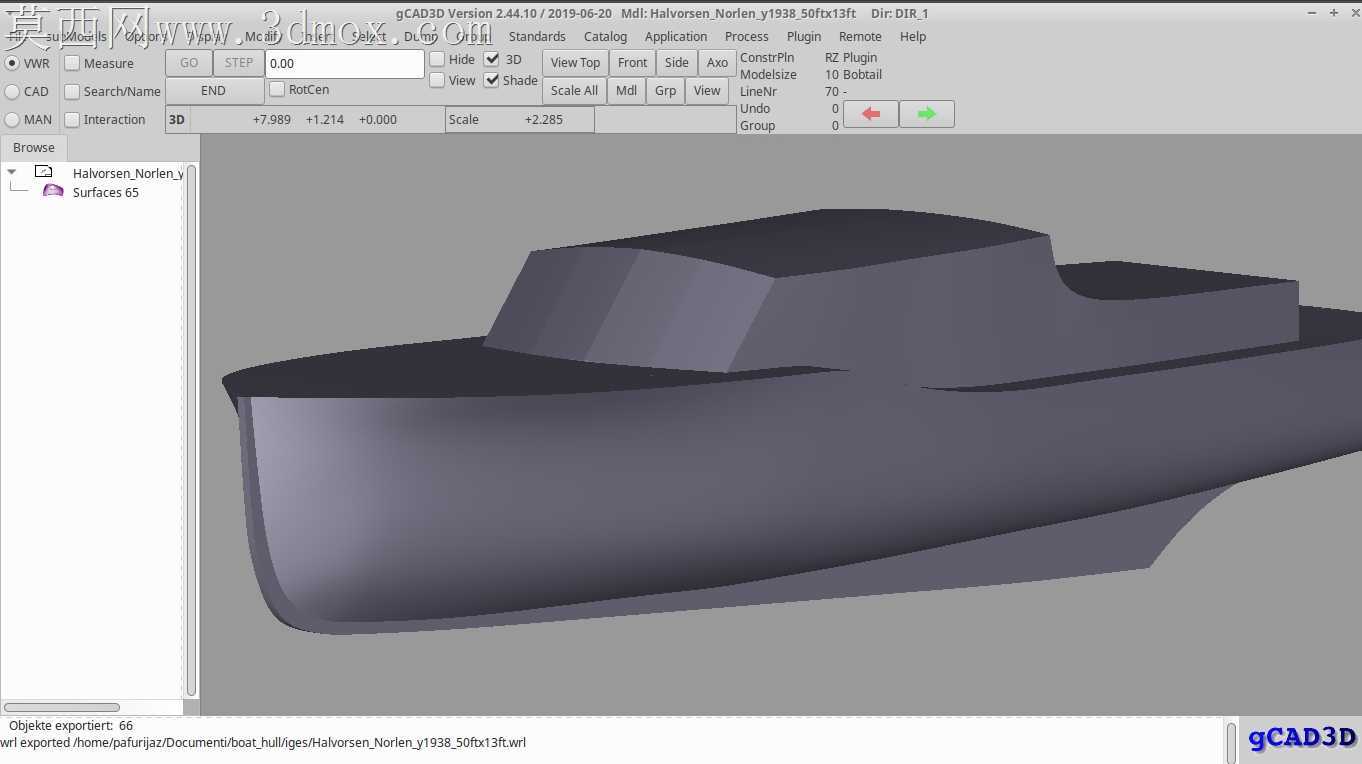
Task: Click the "10 Bobtail" value
Action: click(853, 74)
